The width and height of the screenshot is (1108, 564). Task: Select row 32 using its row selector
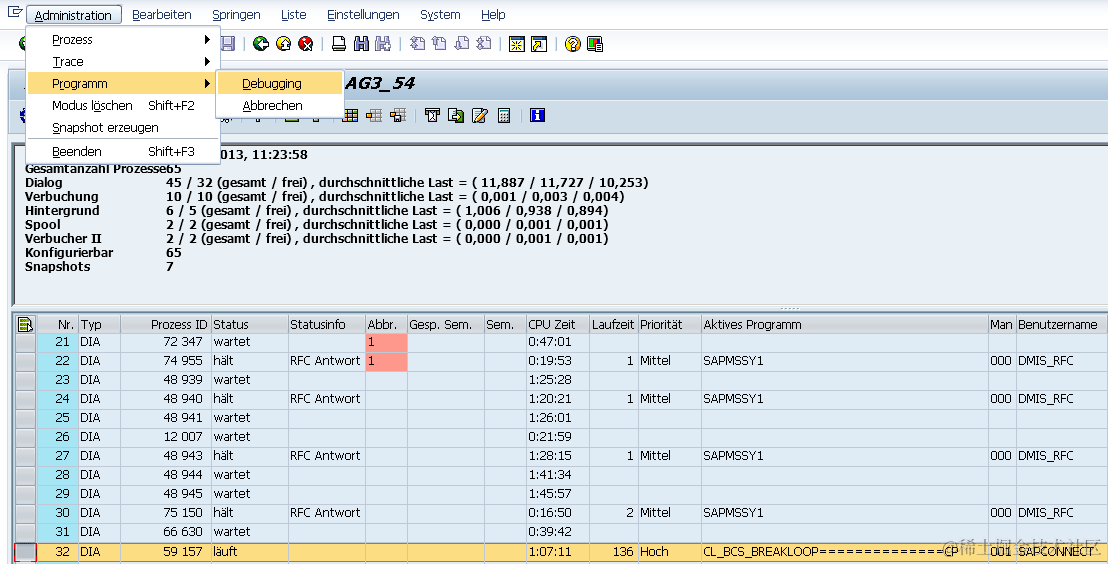(x=25, y=551)
